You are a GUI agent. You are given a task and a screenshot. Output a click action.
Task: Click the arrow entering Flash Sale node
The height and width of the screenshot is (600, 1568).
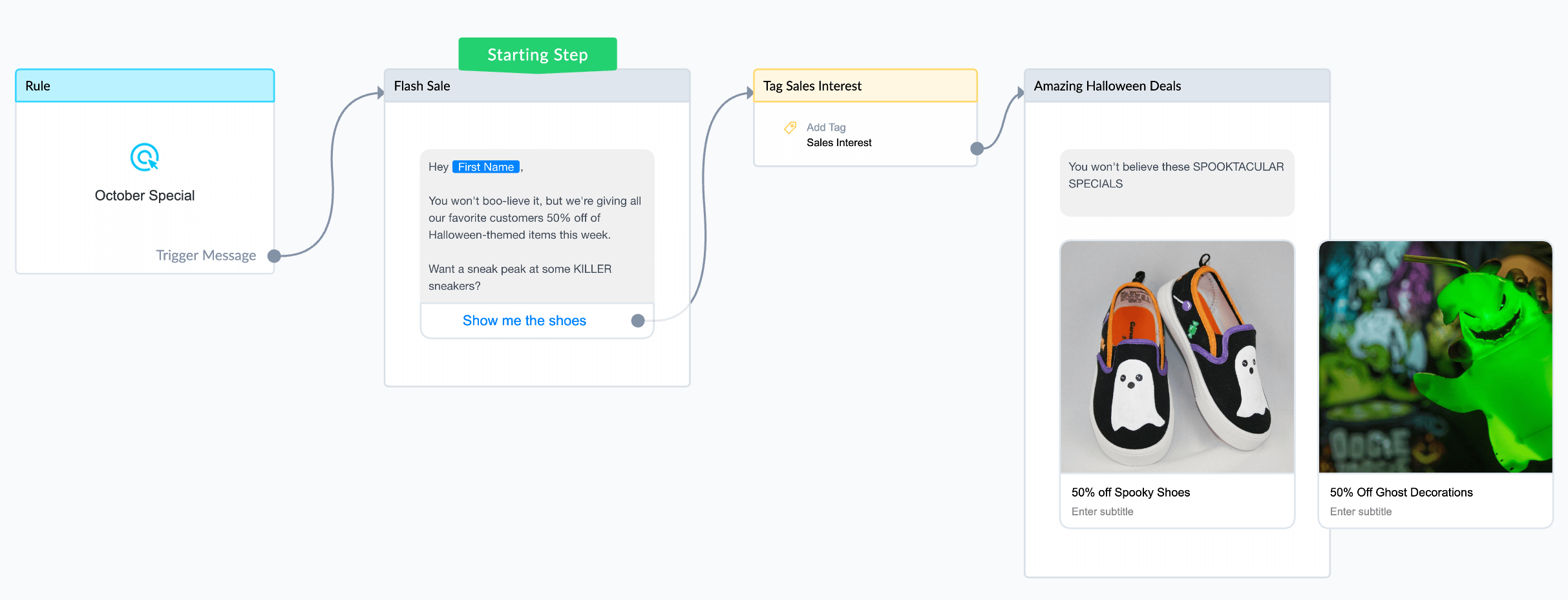point(381,93)
